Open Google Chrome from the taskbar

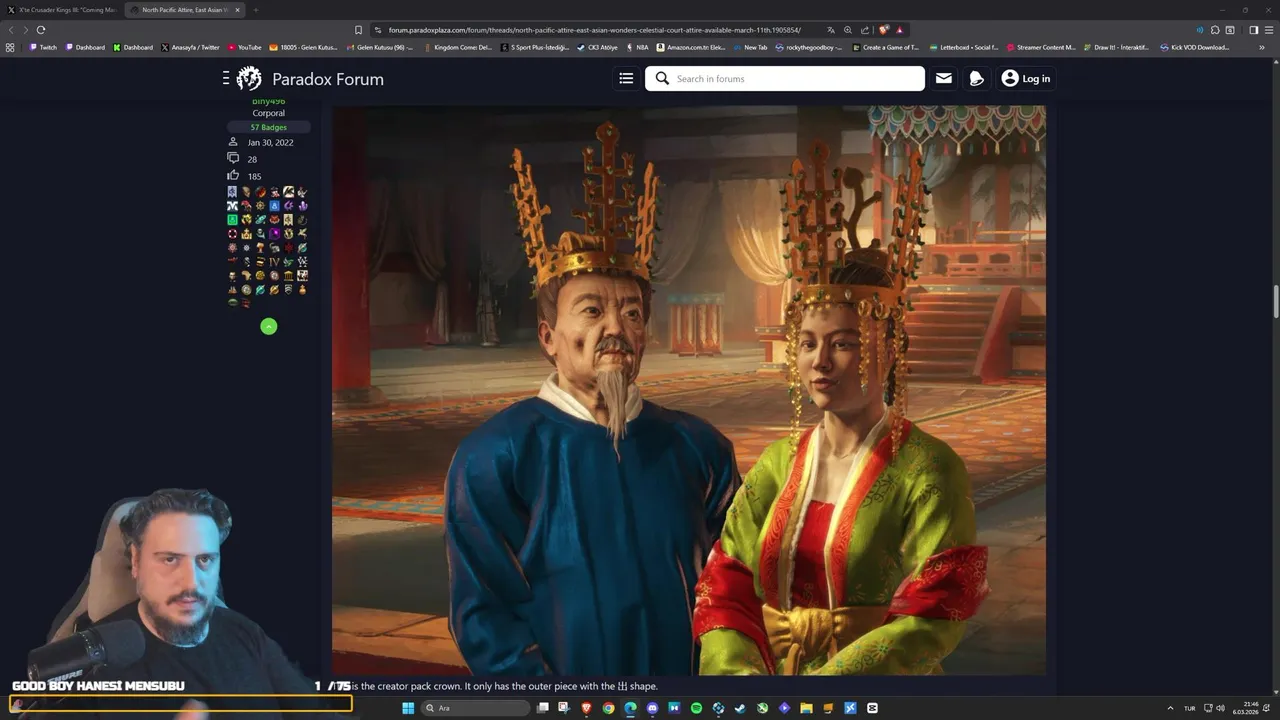click(x=608, y=708)
